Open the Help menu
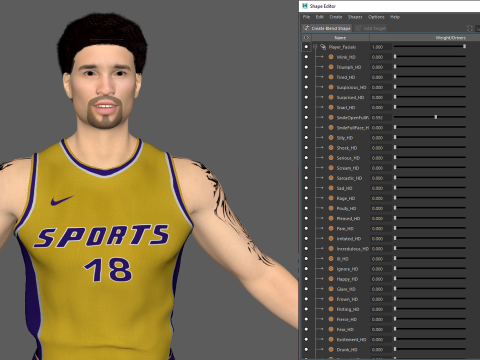 click(395, 17)
